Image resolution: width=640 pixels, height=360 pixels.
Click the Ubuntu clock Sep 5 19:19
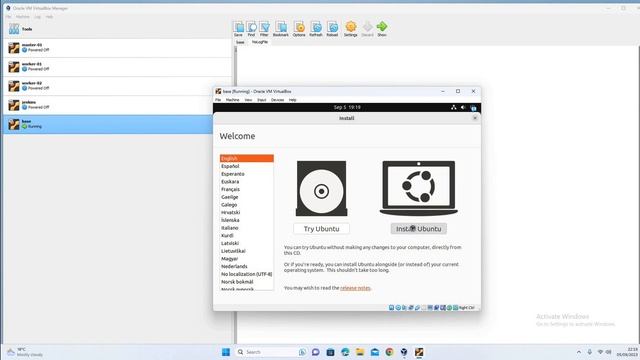[x=347, y=107]
